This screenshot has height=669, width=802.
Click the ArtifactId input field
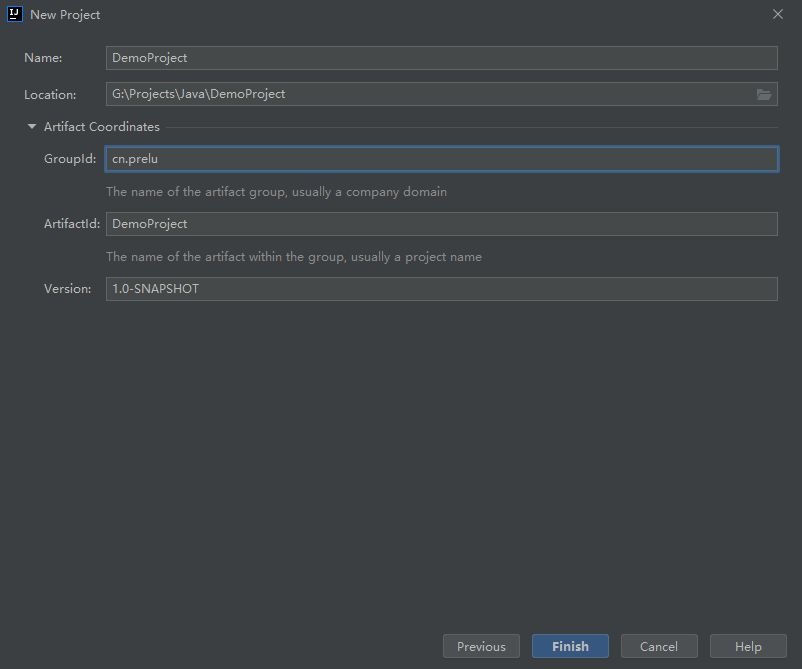point(442,224)
